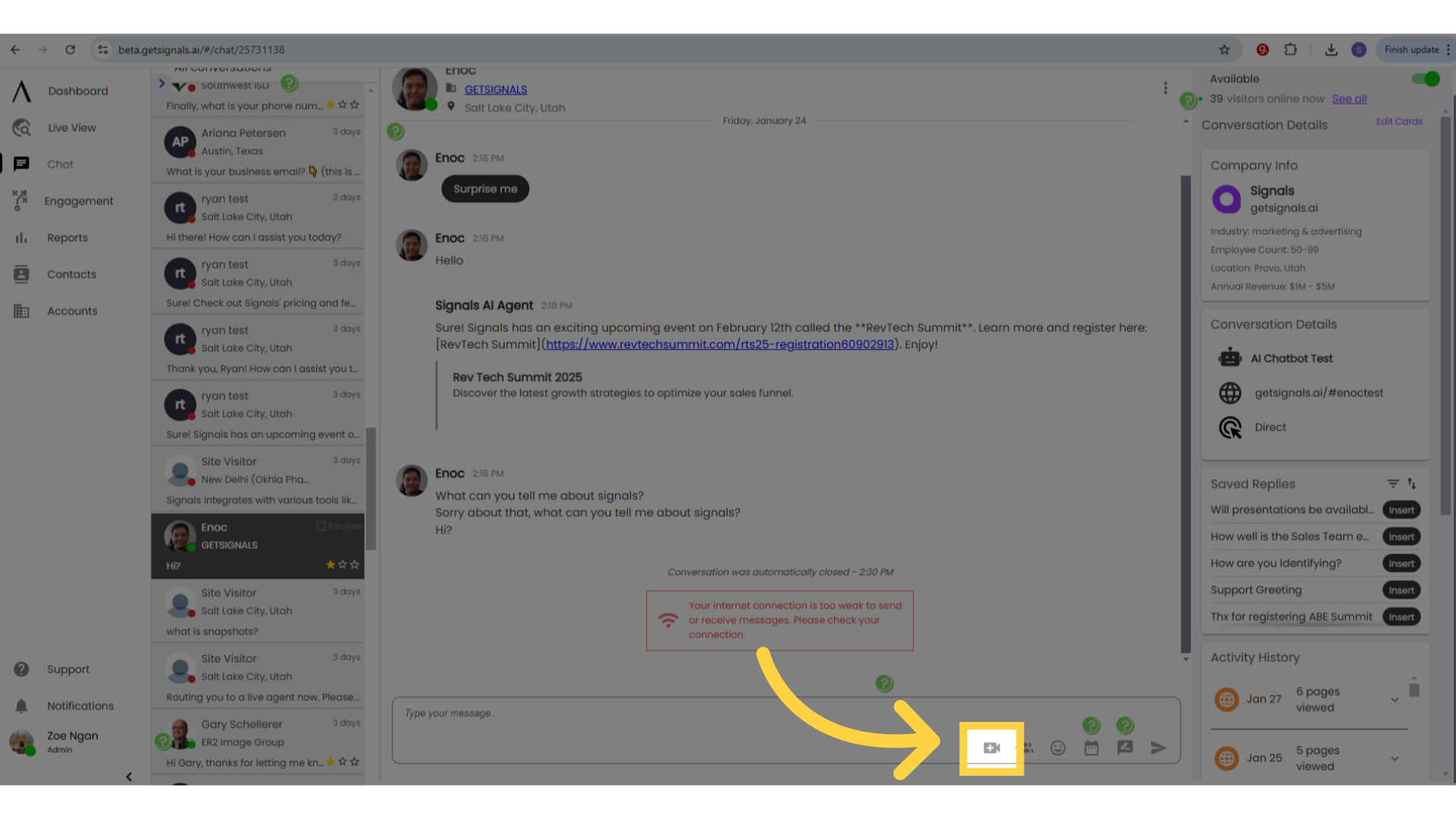Open the Dashboard menu item
Screen dimensions: 1456x819
[78, 91]
